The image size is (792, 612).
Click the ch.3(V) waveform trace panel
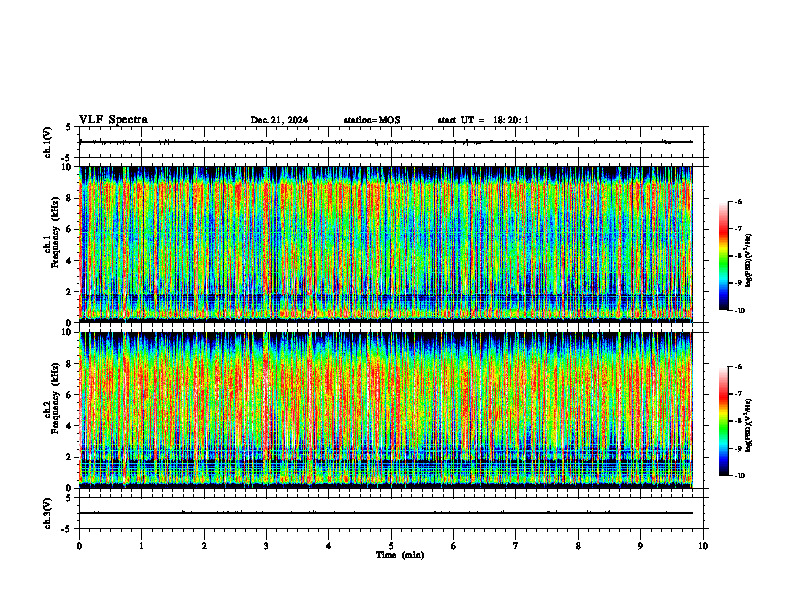pos(391,513)
